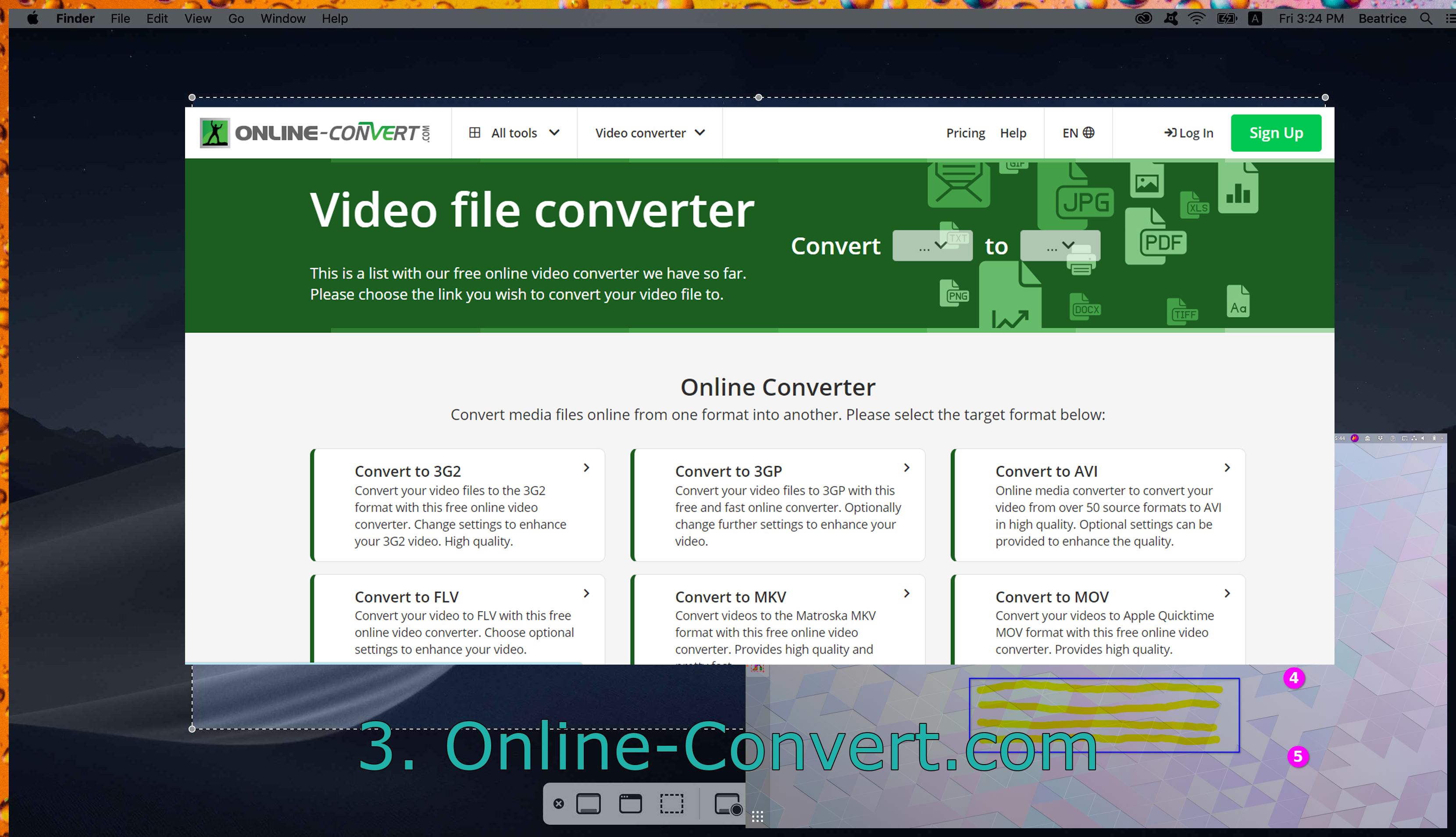Open the keyboard input source menu
The height and width of the screenshot is (837, 1456).
tap(1255, 18)
